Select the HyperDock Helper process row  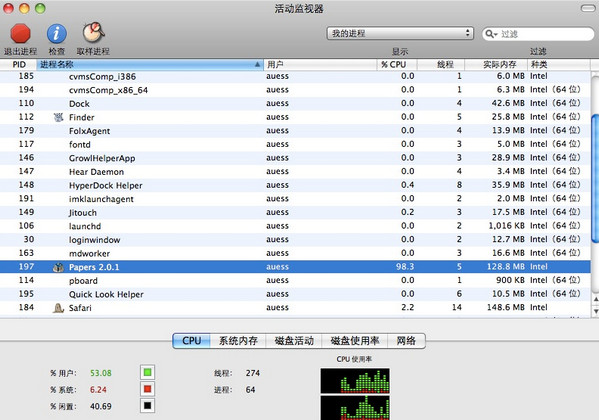295,185
